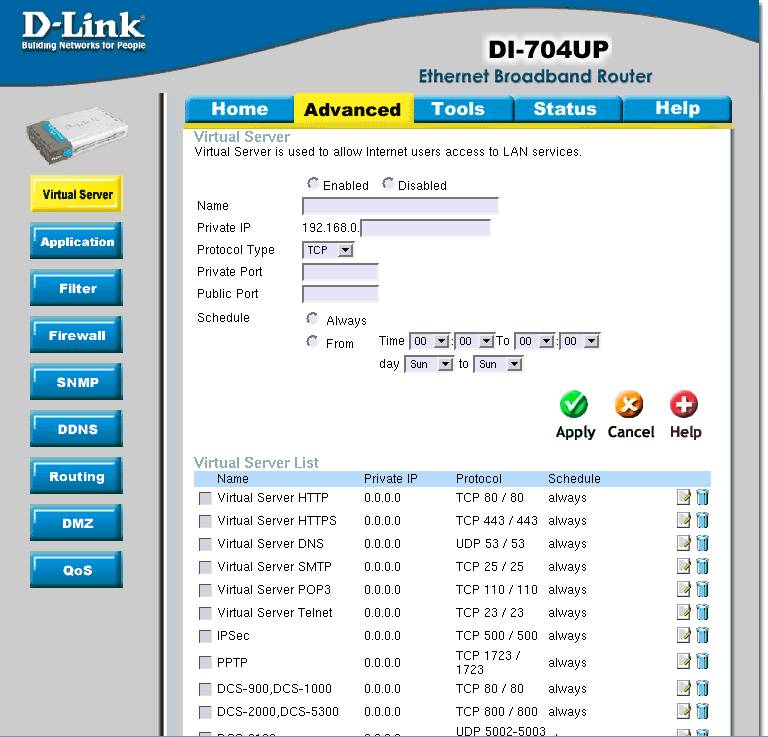
Task: Edit the Virtual Server SMTP entry
Action: [x=683, y=566]
